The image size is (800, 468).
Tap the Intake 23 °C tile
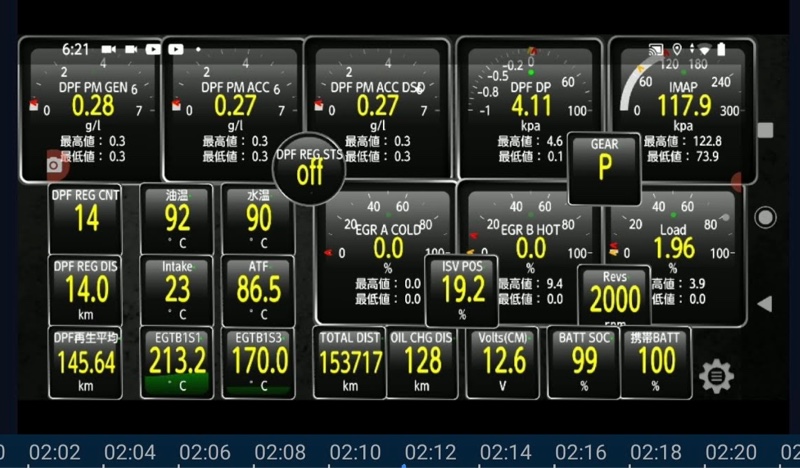(x=177, y=290)
